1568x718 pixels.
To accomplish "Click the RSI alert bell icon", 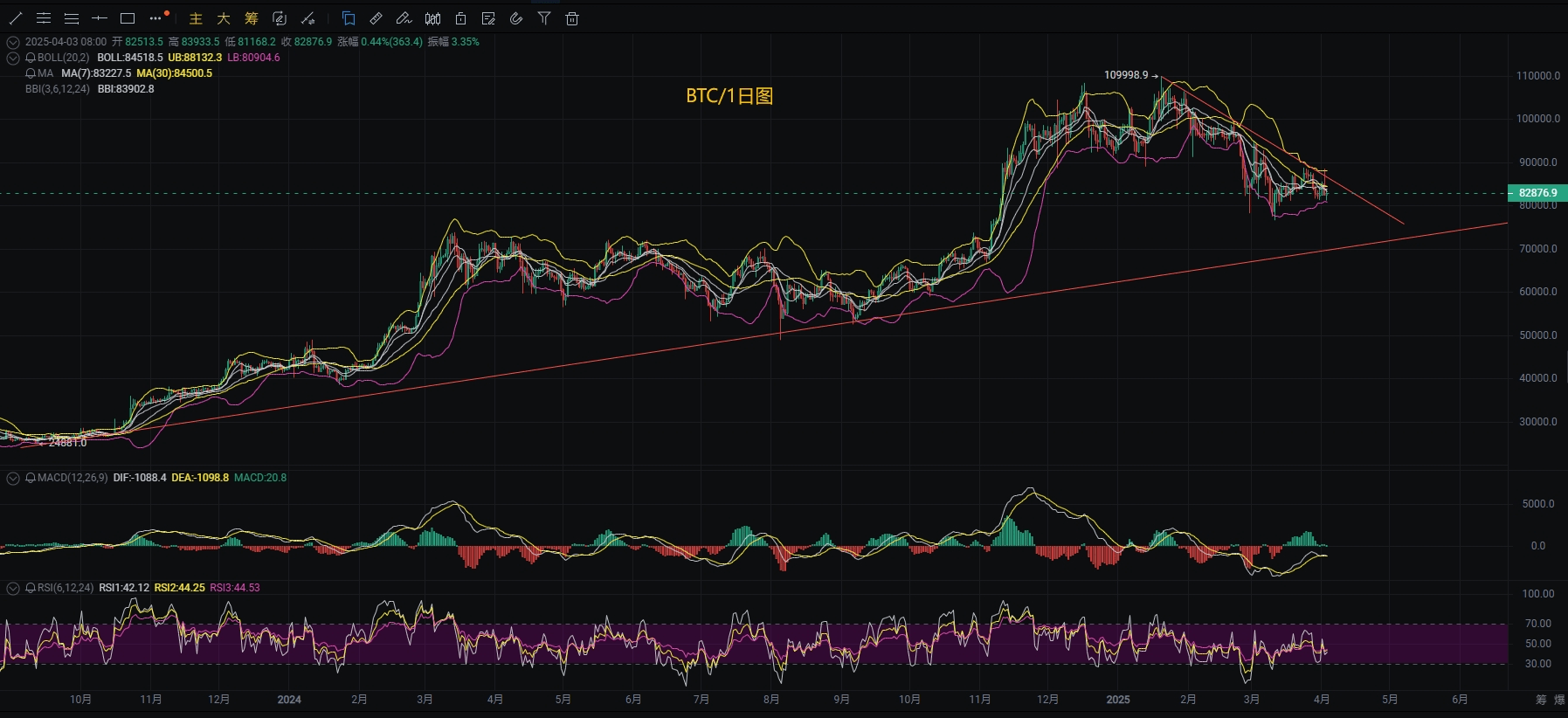I will coord(31,588).
